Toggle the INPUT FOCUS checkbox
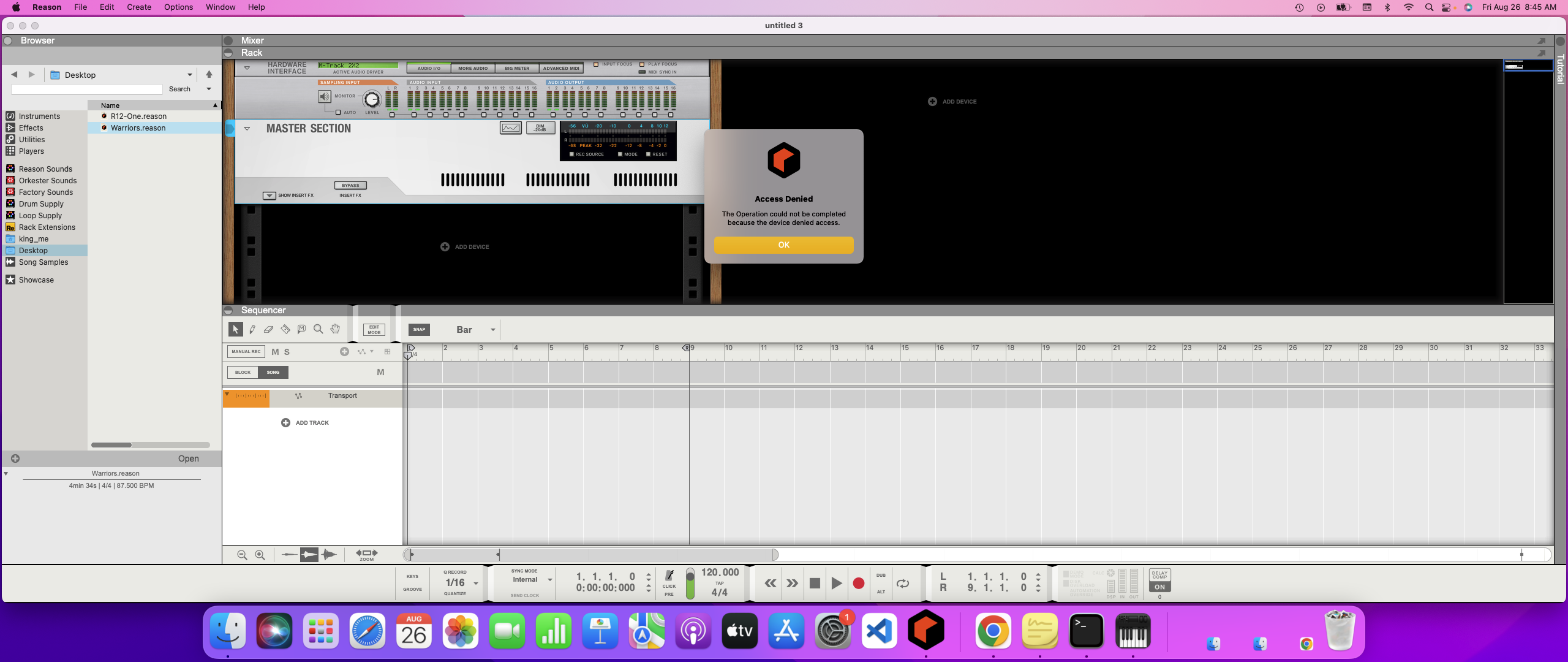Screen dimensions: 1568x662 click(x=596, y=64)
